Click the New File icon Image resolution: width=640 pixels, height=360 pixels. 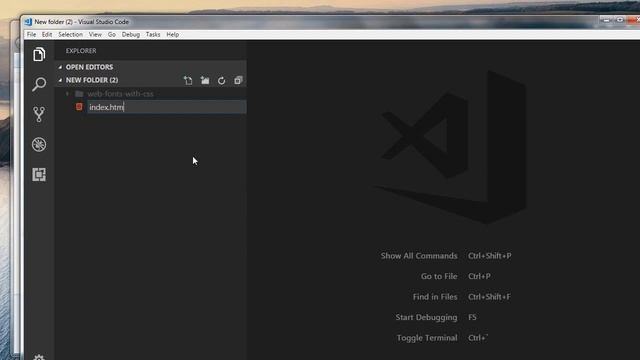point(188,80)
